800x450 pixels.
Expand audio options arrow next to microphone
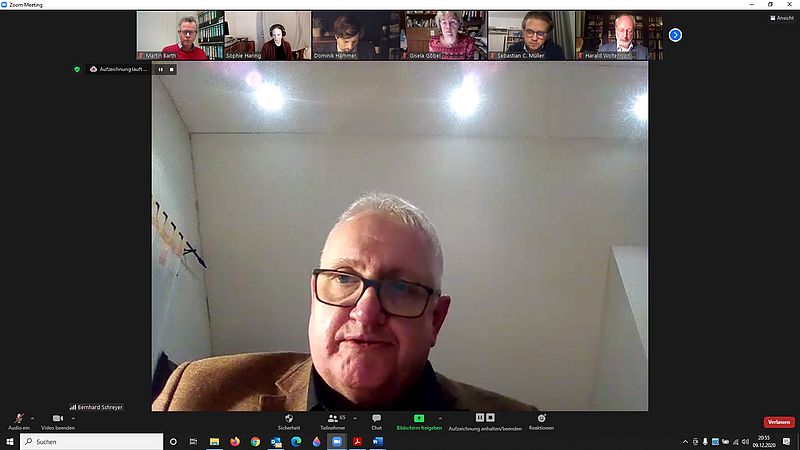point(33,417)
